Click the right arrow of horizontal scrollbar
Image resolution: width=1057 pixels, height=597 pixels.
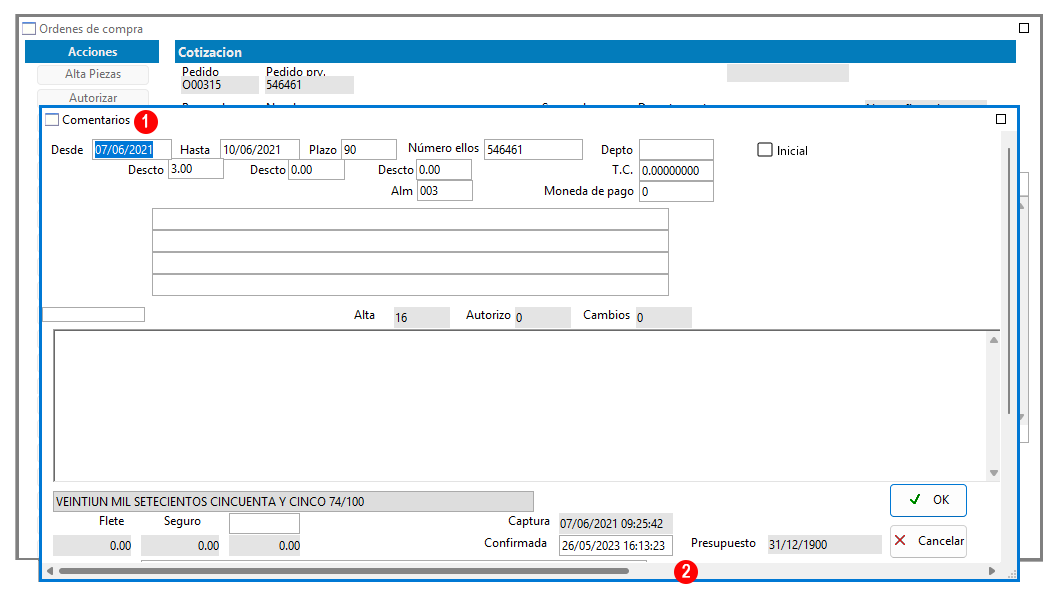(x=992, y=571)
